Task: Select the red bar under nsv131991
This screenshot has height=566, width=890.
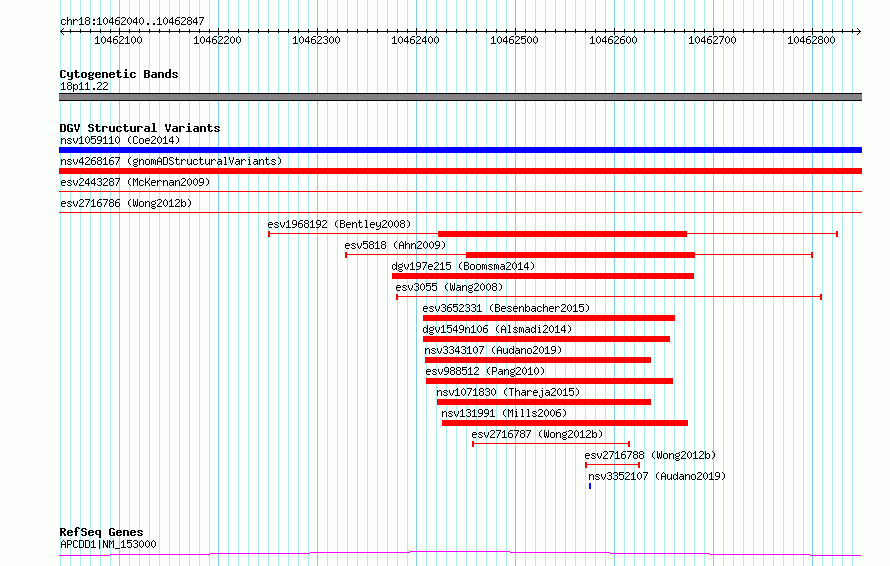Action: click(x=565, y=423)
